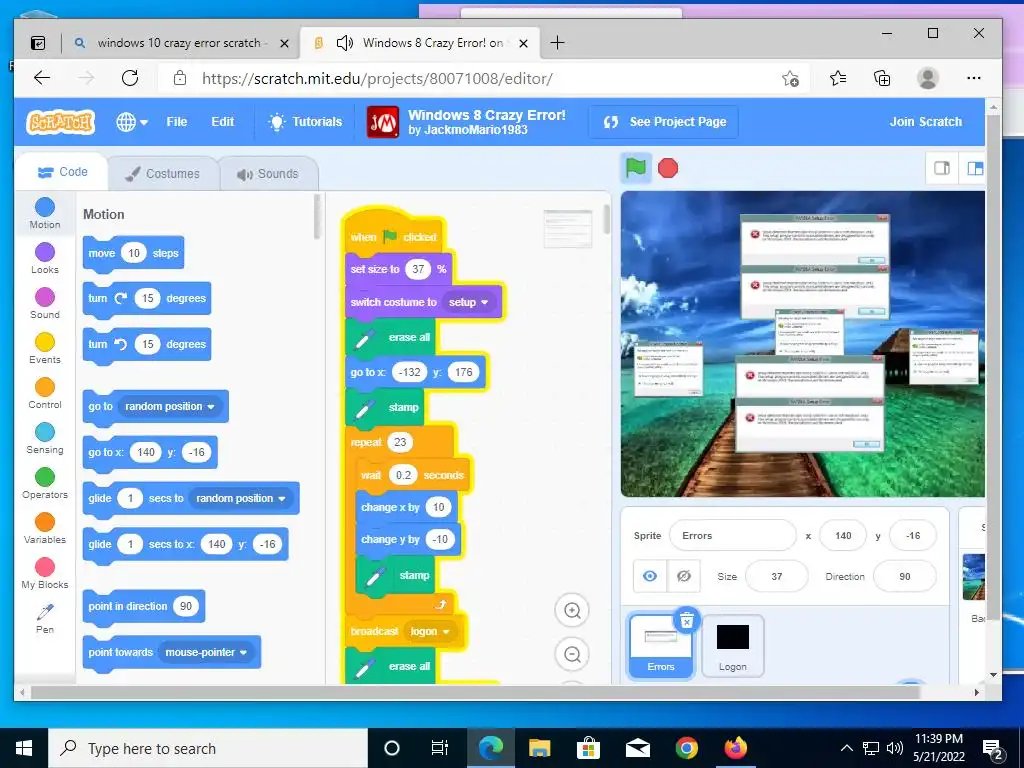Click the repeat count value 23
Viewport: 1024px width, 768px height.
click(400, 442)
